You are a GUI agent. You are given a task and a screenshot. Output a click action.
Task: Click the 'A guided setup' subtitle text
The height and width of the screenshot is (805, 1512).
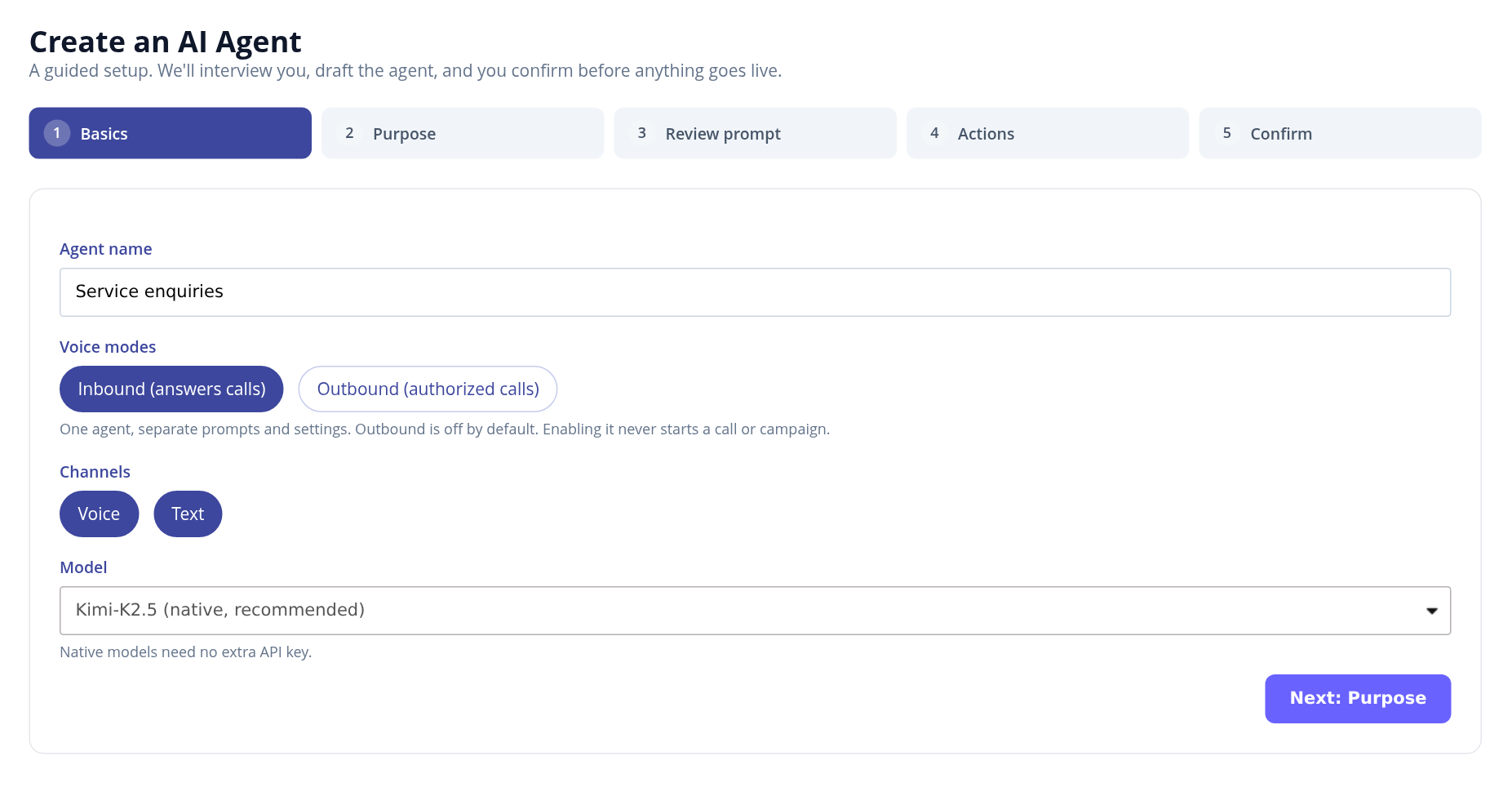point(406,71)
